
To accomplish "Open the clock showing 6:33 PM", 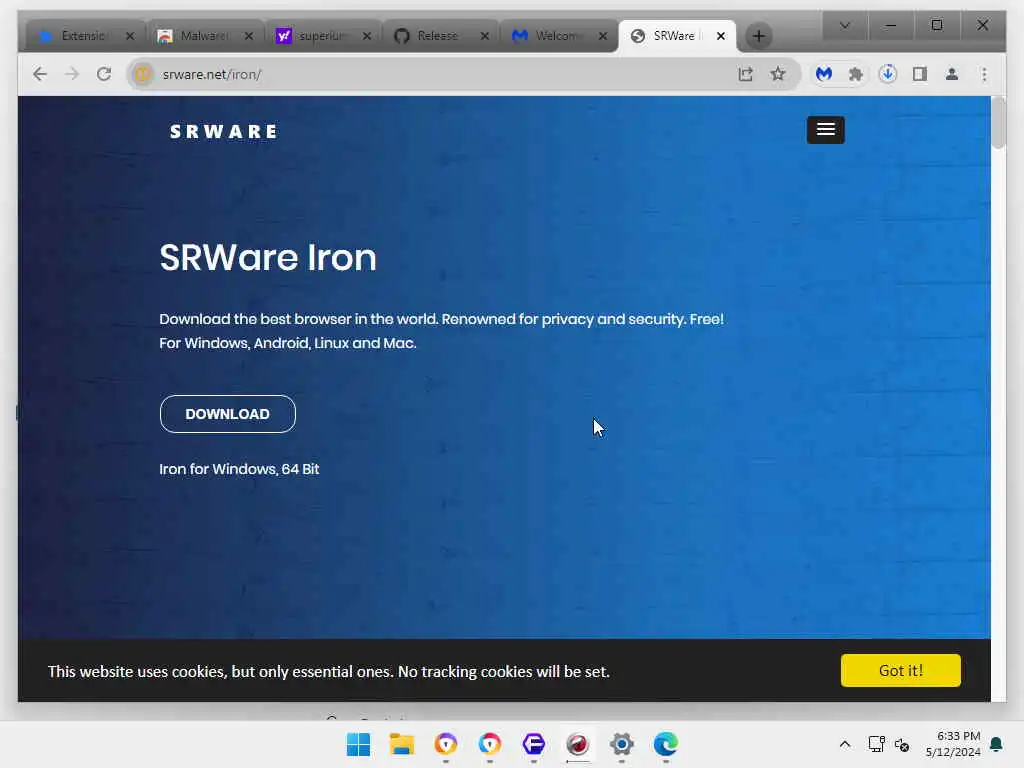I will click(x=953, y=744).
